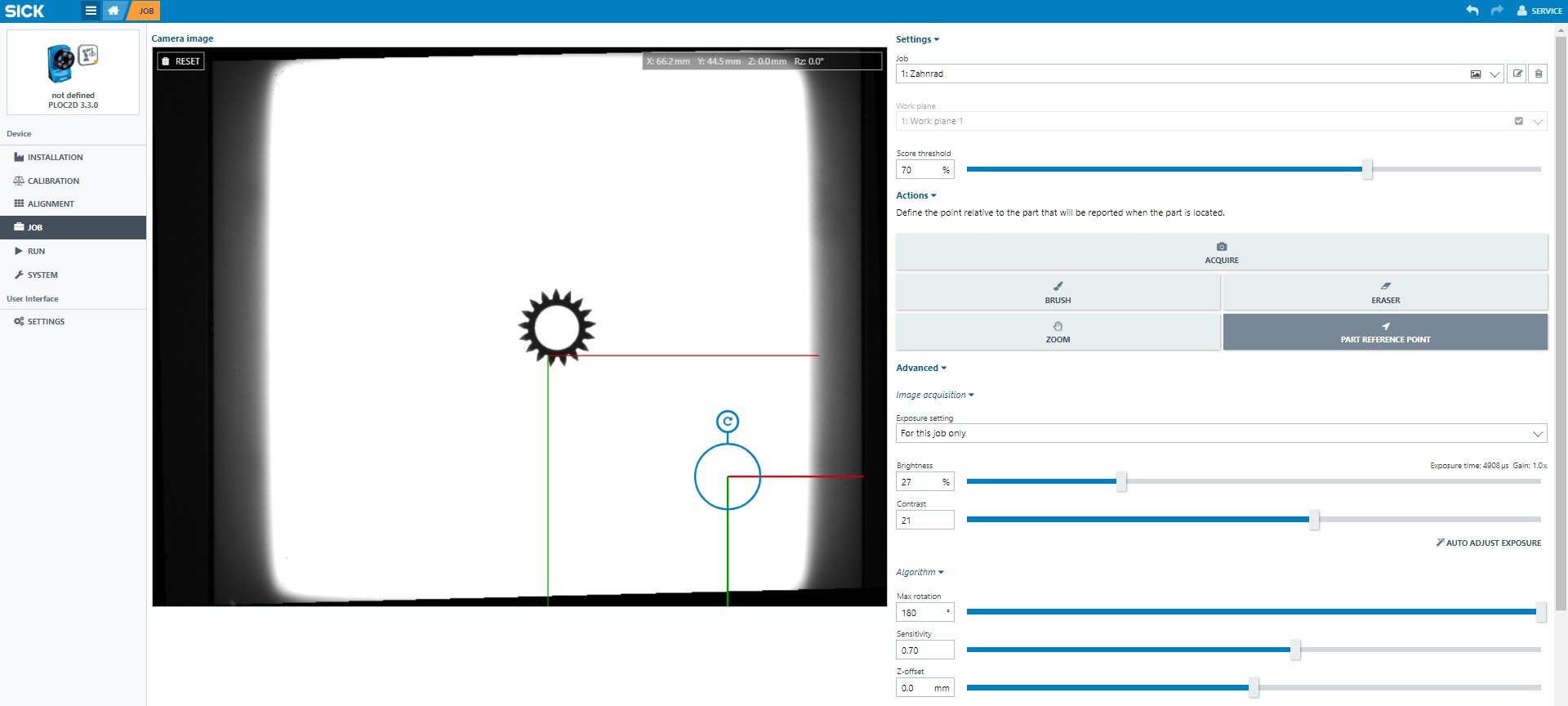Viewport: 1568px width, 706px height.
Task: Click Auto Adjust Exposure
Action: pyautogui.click(x=1488, y=543)
